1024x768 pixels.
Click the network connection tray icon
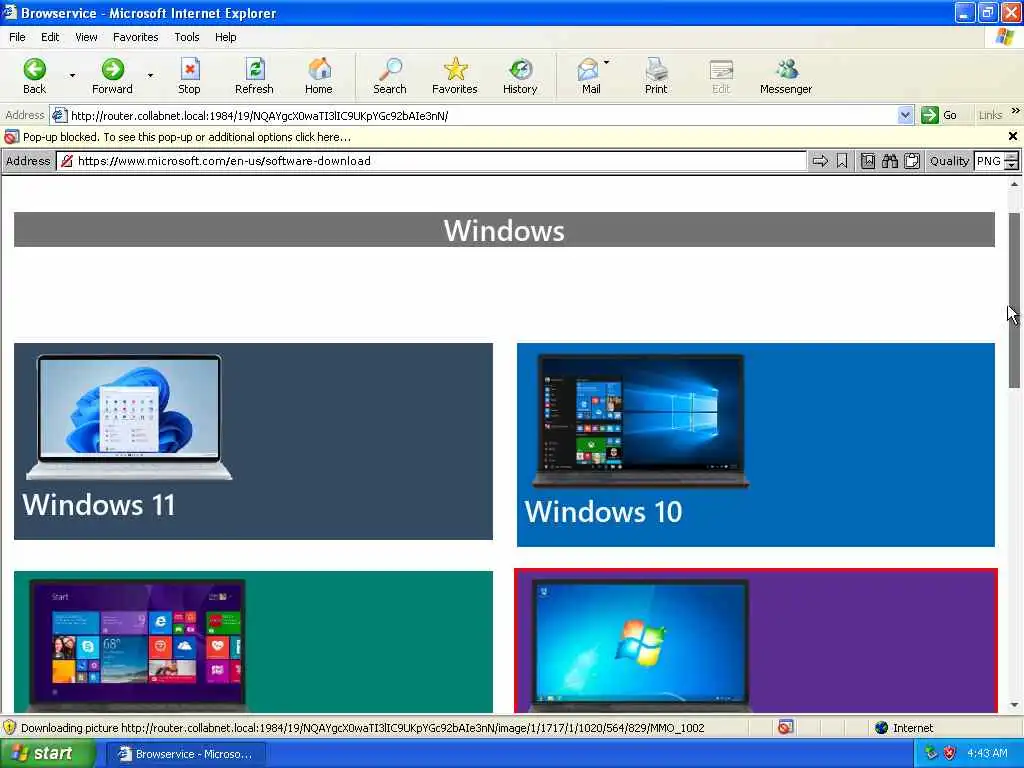(931, 754)
